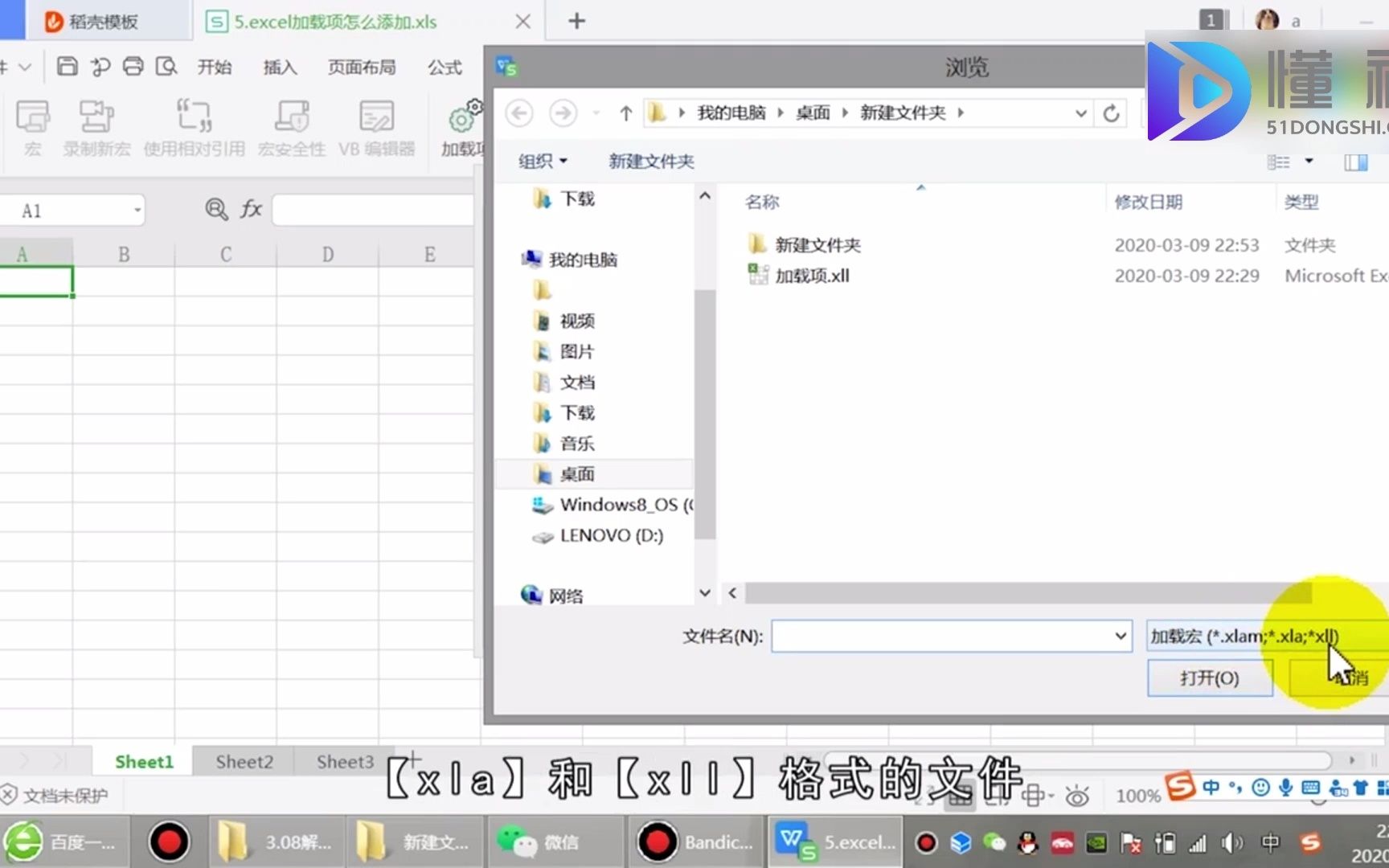1389x868 pixels.
Task: Select LENOVO (D:) drive in tree
Action: [611, 535]
